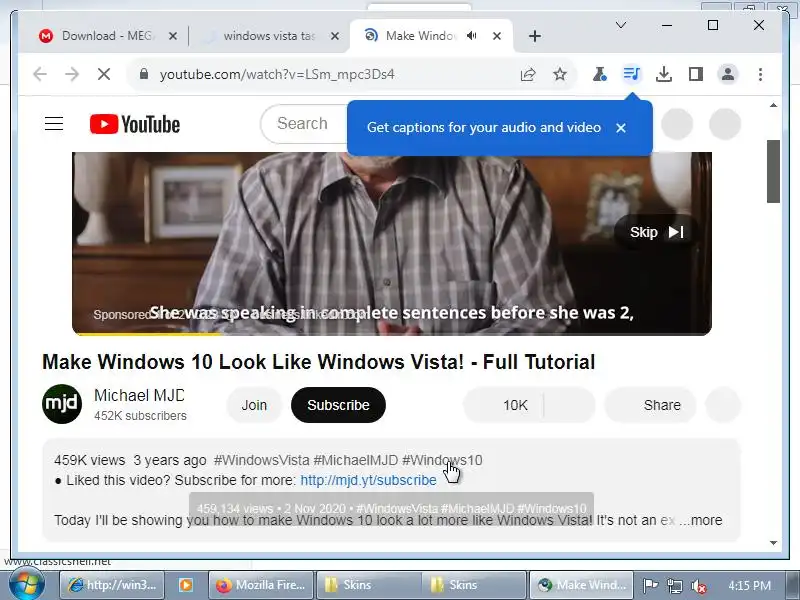800x600 pixels.
Task: Open Chrome downloads icon
Action: [663, 74]
